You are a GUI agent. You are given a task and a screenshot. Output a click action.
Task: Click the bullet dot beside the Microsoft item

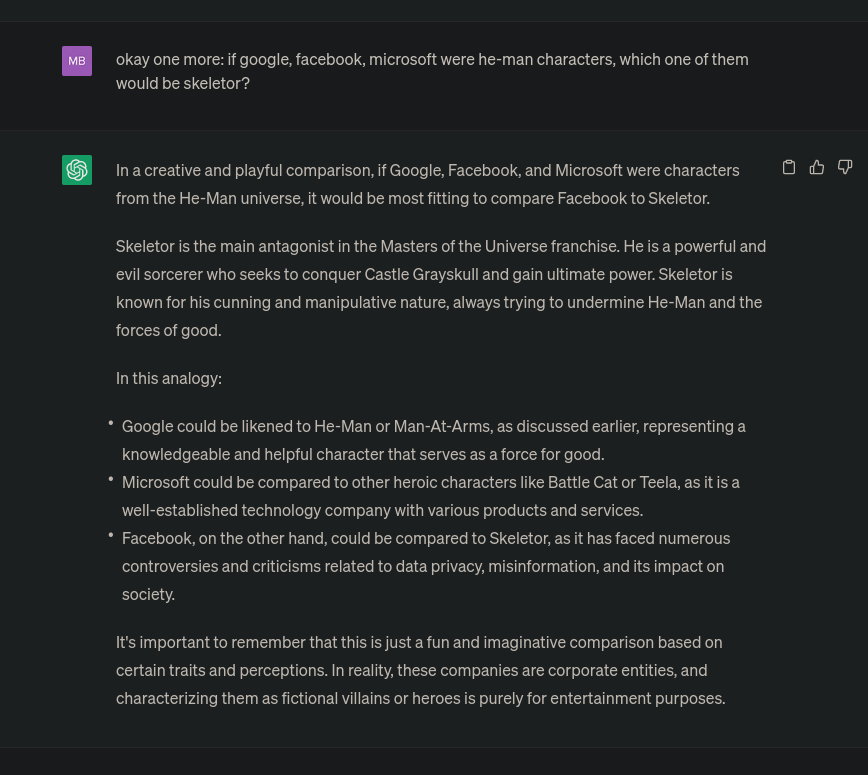click(x=111, y=480)
